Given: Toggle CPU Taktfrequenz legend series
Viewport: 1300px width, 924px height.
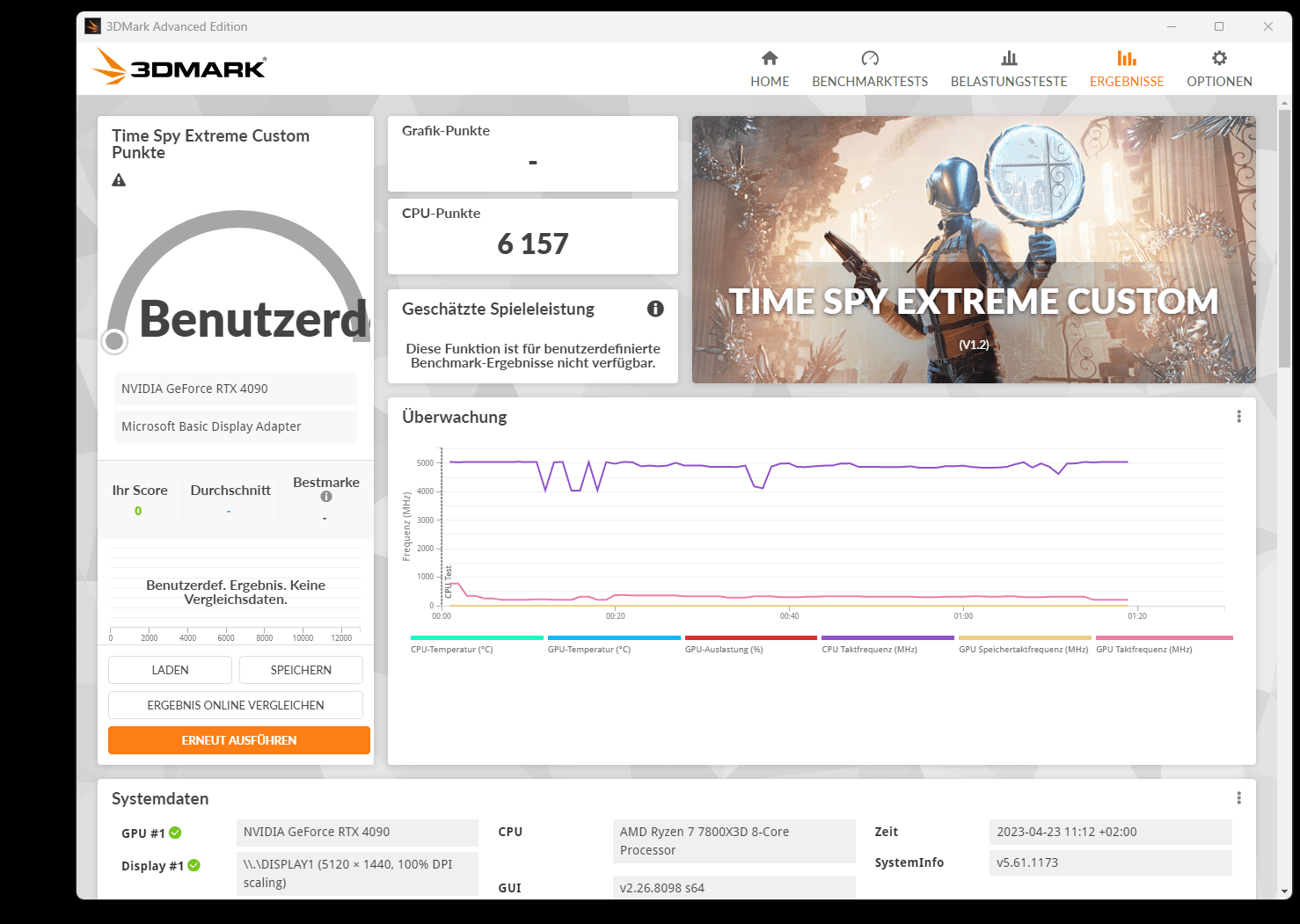Looking at the screenshot, I should [887, 644].
